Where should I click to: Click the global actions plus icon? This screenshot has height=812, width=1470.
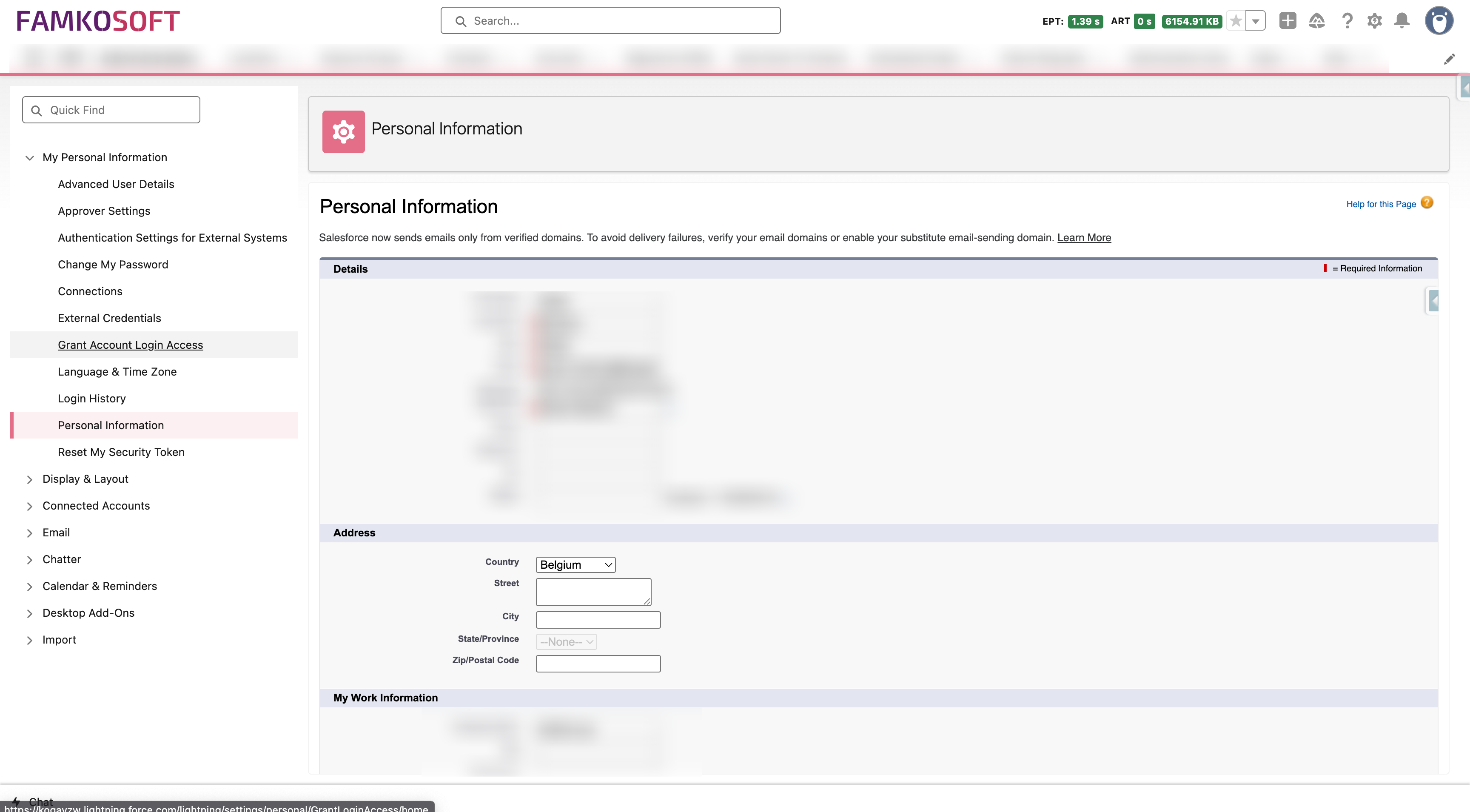point(1288,21)
